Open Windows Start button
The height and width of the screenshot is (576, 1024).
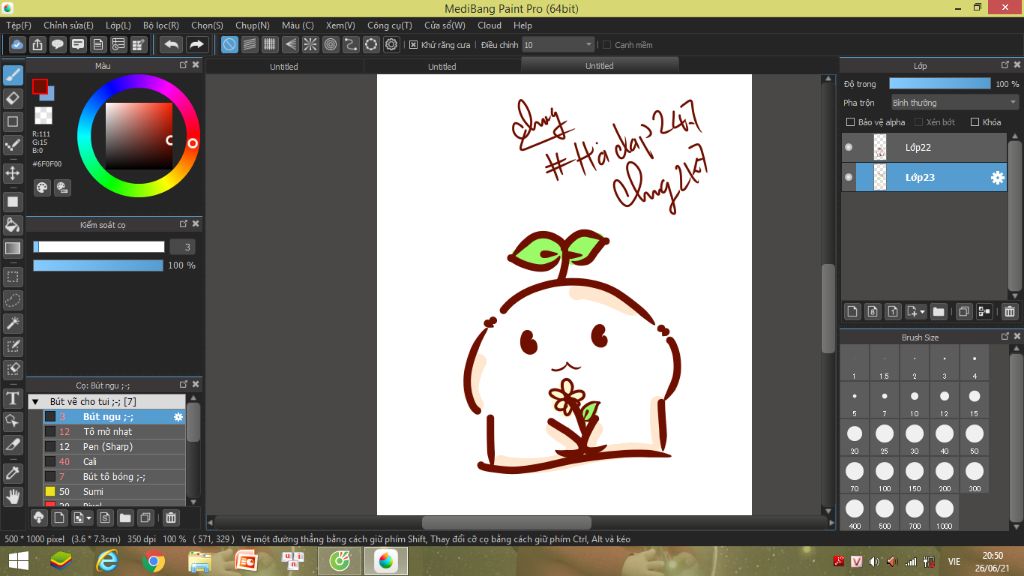18,562
